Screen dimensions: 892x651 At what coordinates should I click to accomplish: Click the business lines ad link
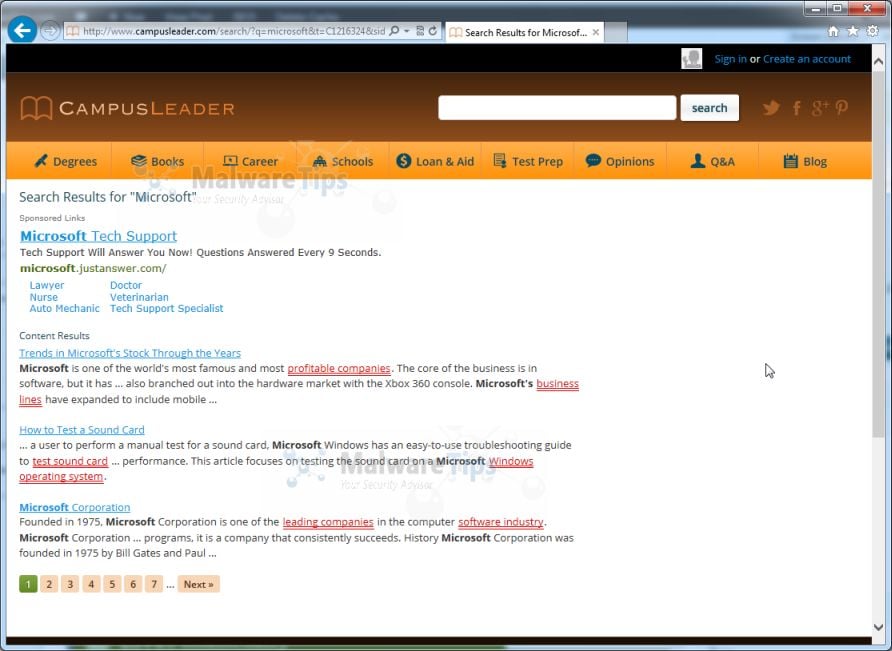point(558,384)
